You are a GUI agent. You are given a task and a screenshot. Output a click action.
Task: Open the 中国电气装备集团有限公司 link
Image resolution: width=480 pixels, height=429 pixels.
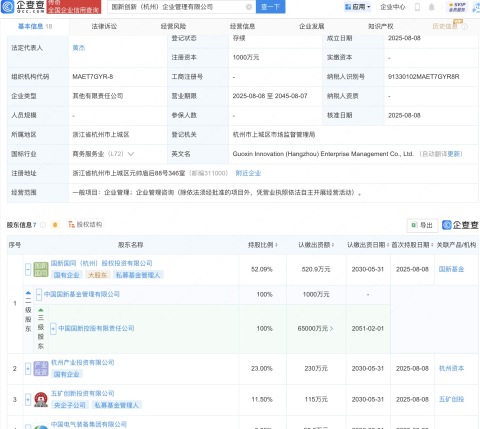click(89, 424)
